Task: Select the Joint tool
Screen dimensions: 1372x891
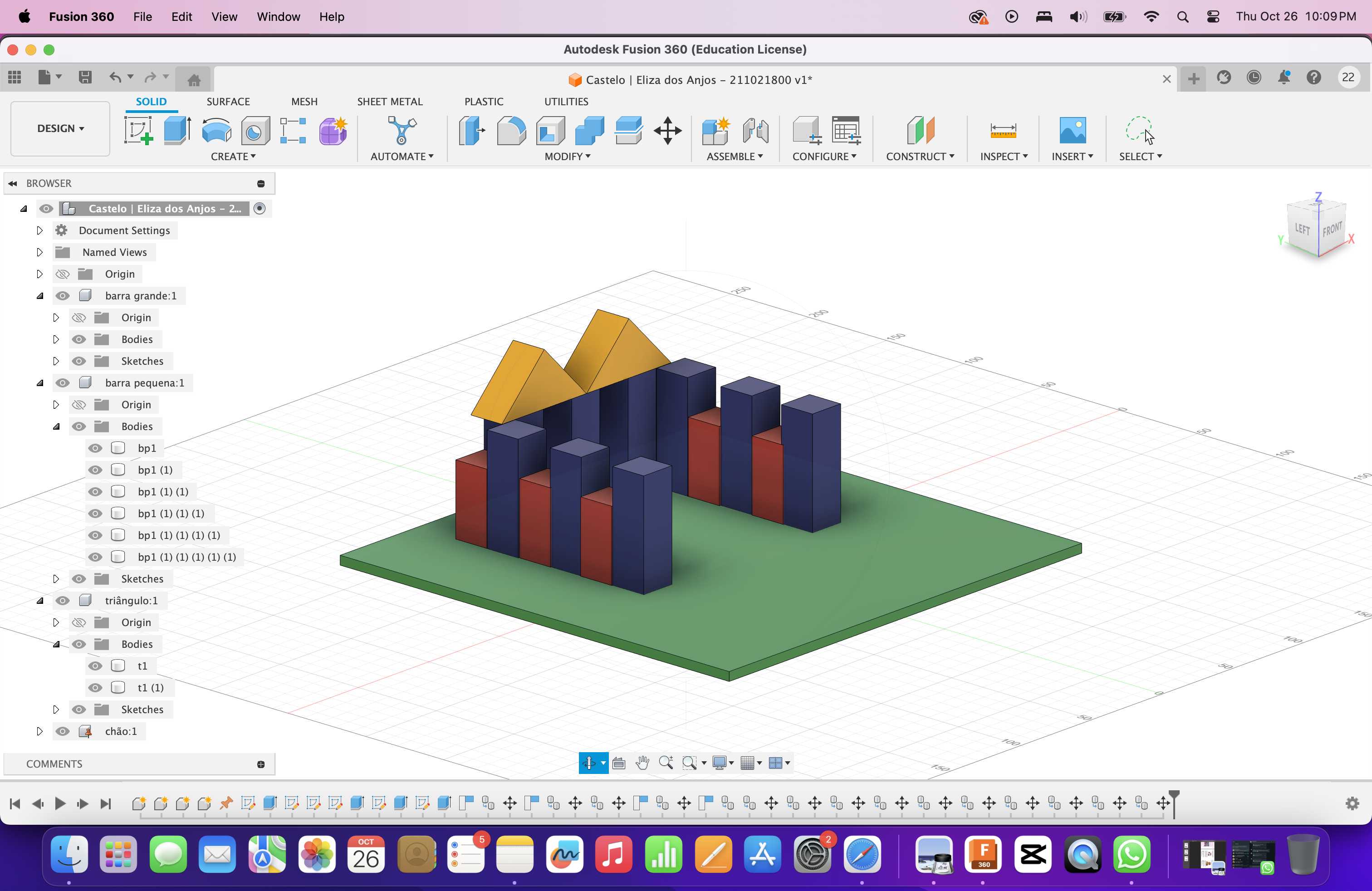Action: point(755,130)
